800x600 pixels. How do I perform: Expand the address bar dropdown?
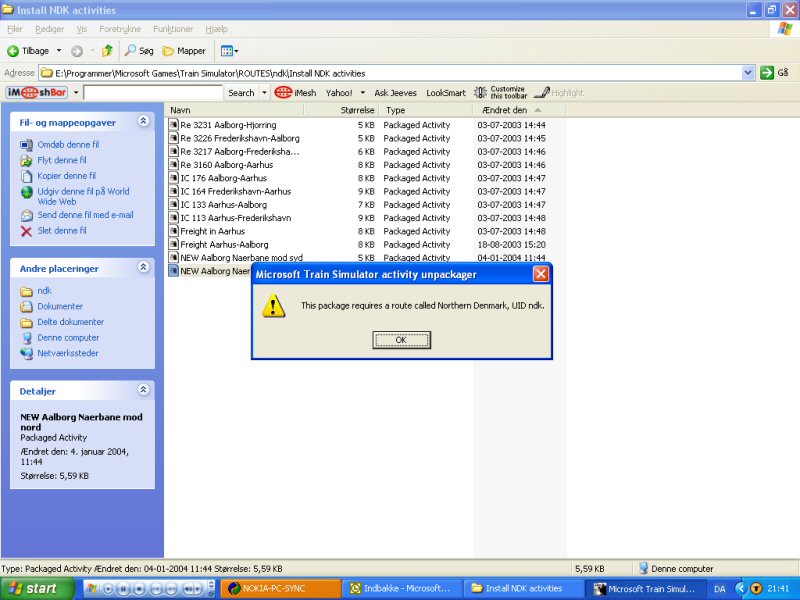[x=748, y=73]
